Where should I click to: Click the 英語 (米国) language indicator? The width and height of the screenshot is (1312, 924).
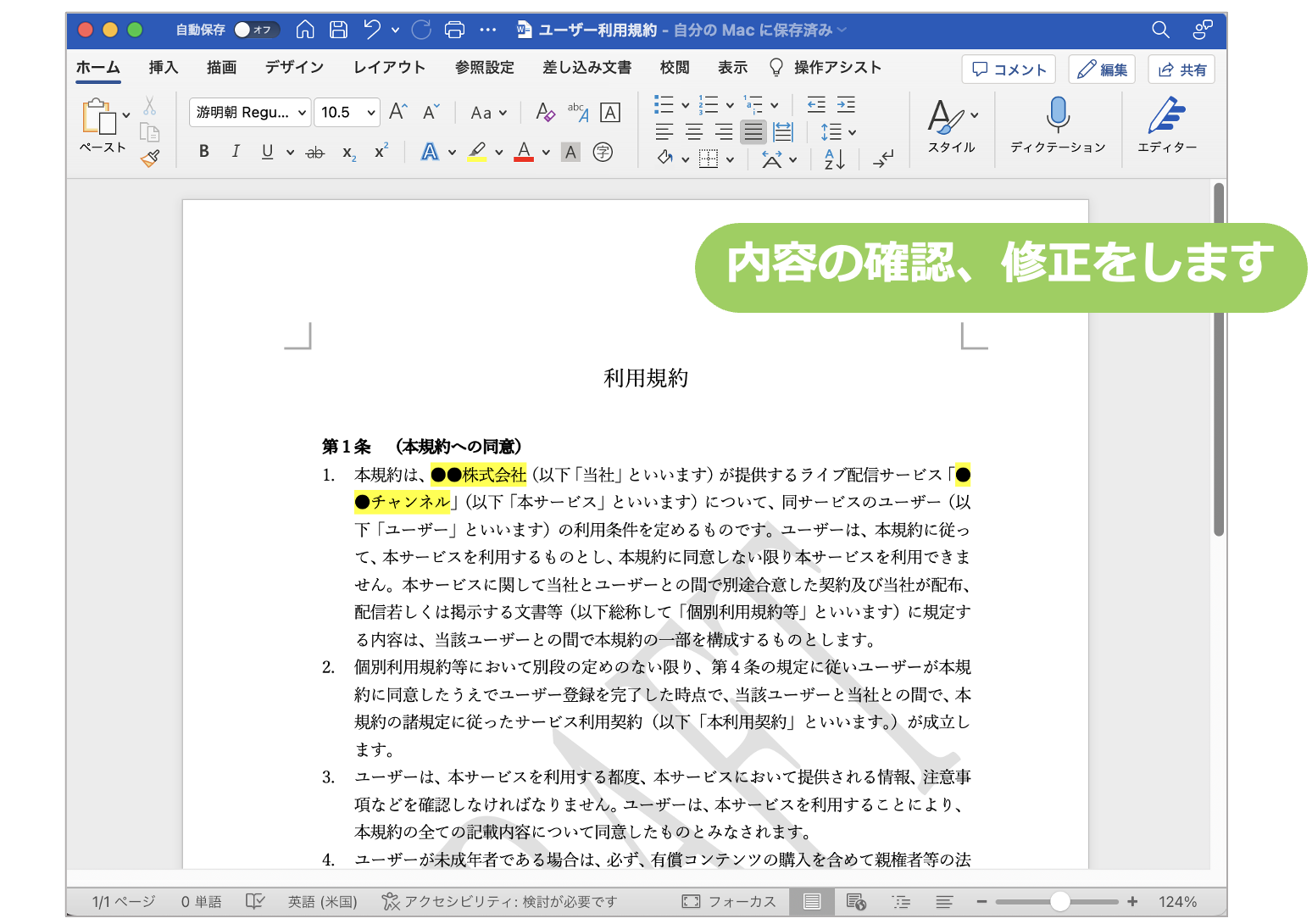322,902
